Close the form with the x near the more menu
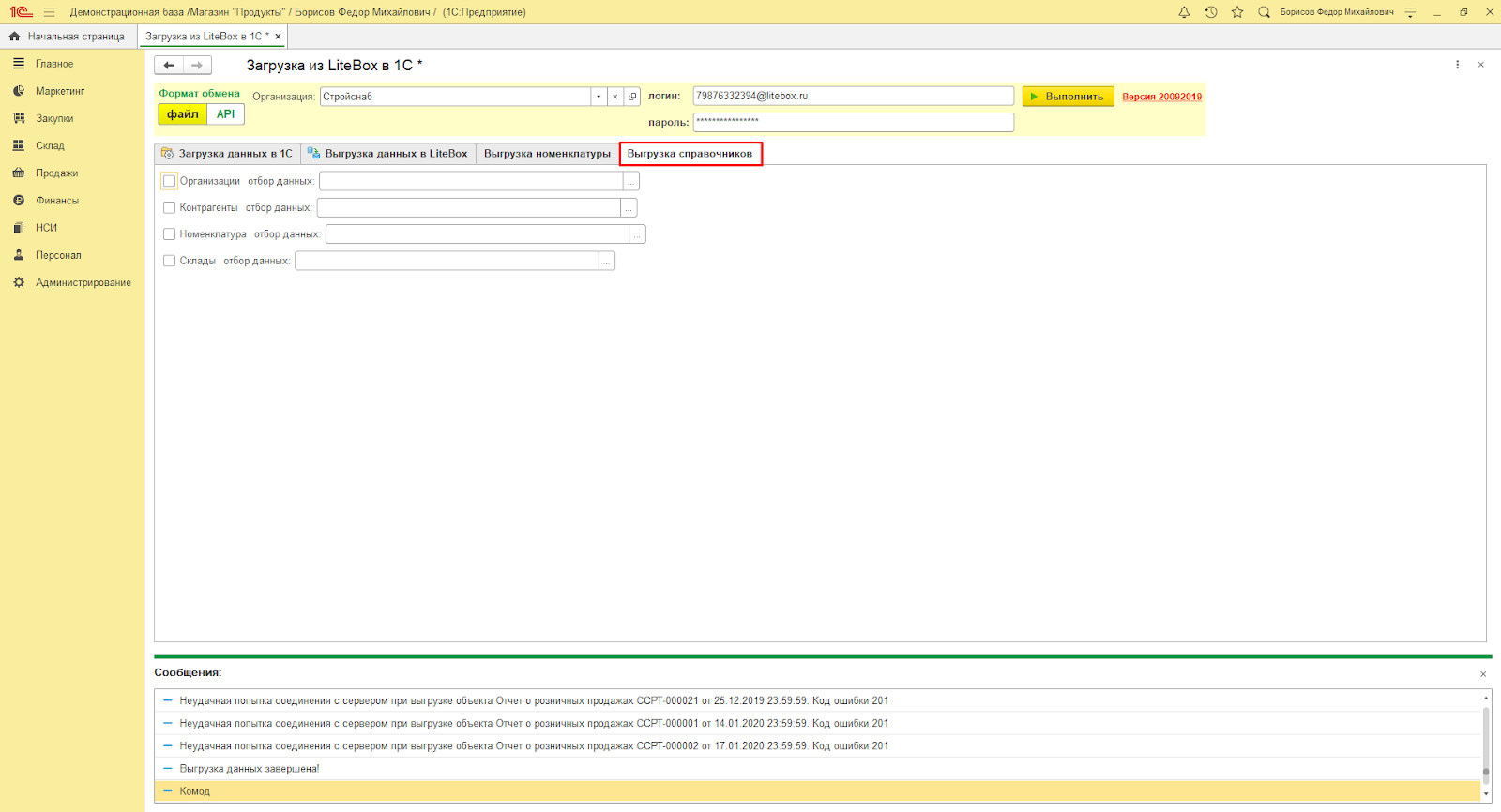 point(1481,65)
